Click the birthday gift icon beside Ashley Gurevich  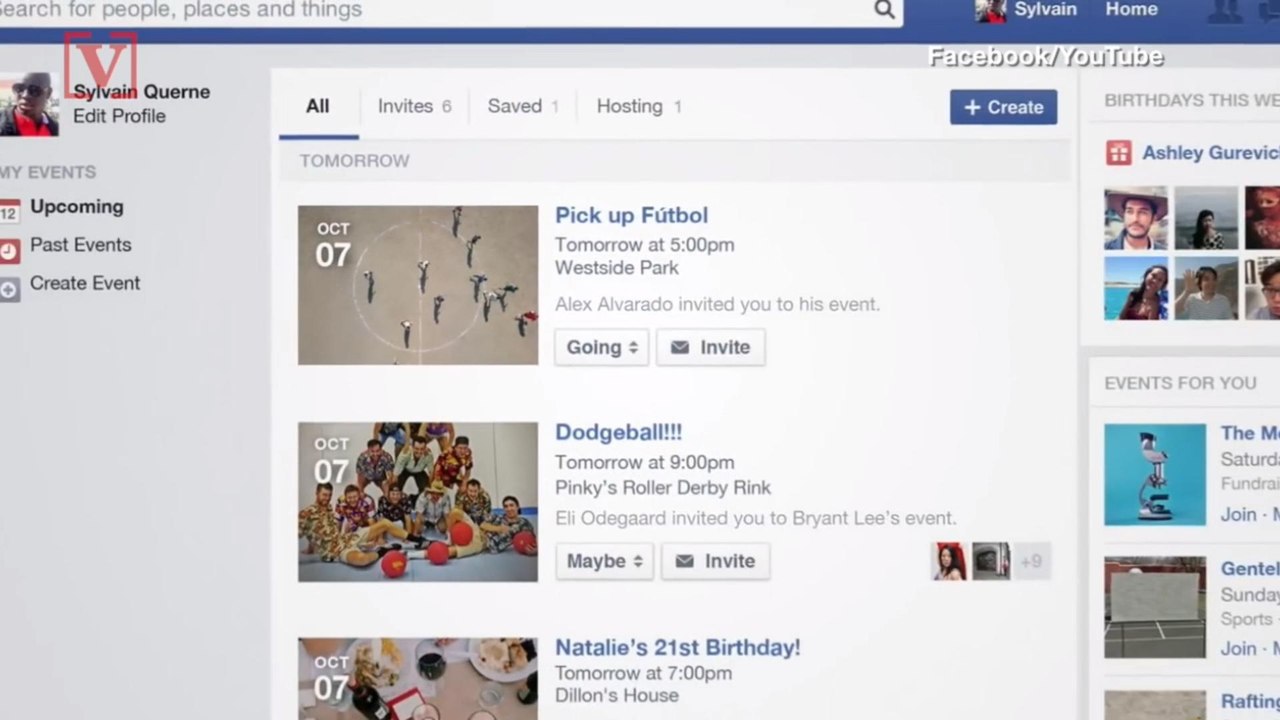point(1118,153)
